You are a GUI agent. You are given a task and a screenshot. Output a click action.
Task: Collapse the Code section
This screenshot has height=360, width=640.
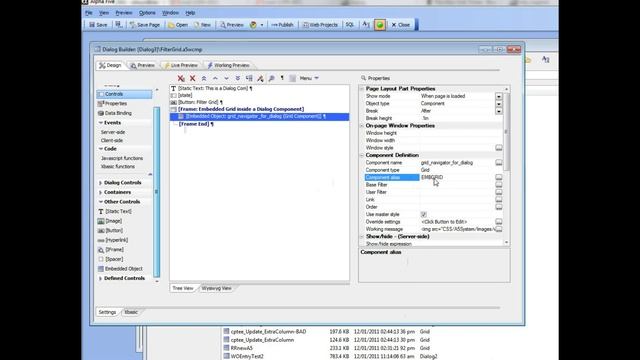click(100, 149)
